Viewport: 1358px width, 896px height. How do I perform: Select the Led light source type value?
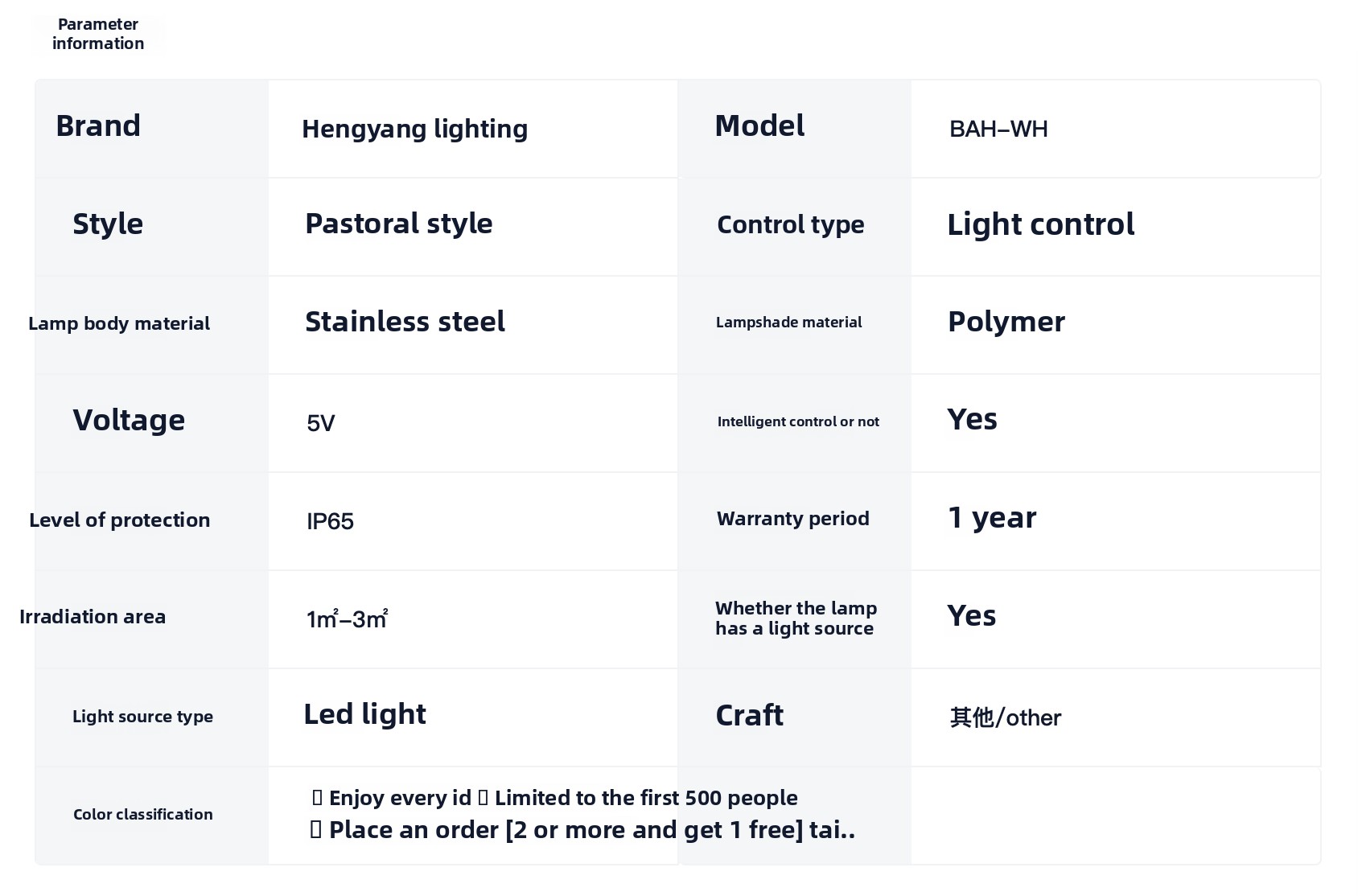click(364, 714)
